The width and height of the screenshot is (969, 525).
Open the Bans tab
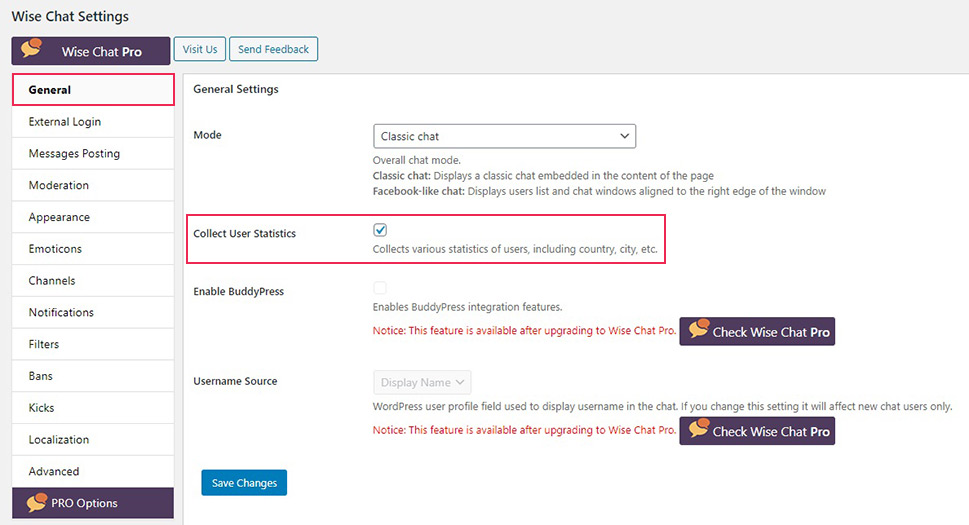pos(93,376)
